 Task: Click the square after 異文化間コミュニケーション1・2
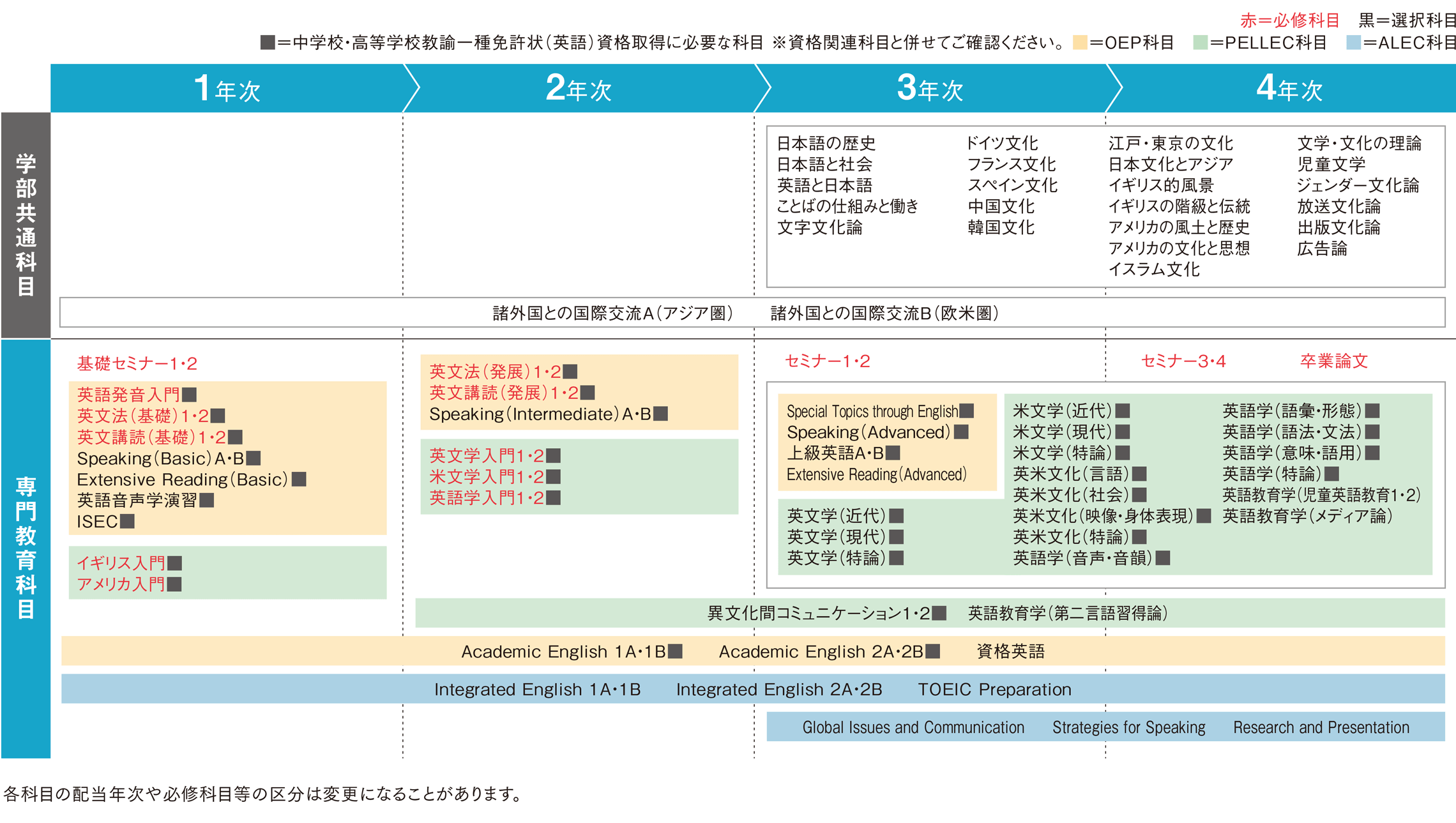click(939, 614)
